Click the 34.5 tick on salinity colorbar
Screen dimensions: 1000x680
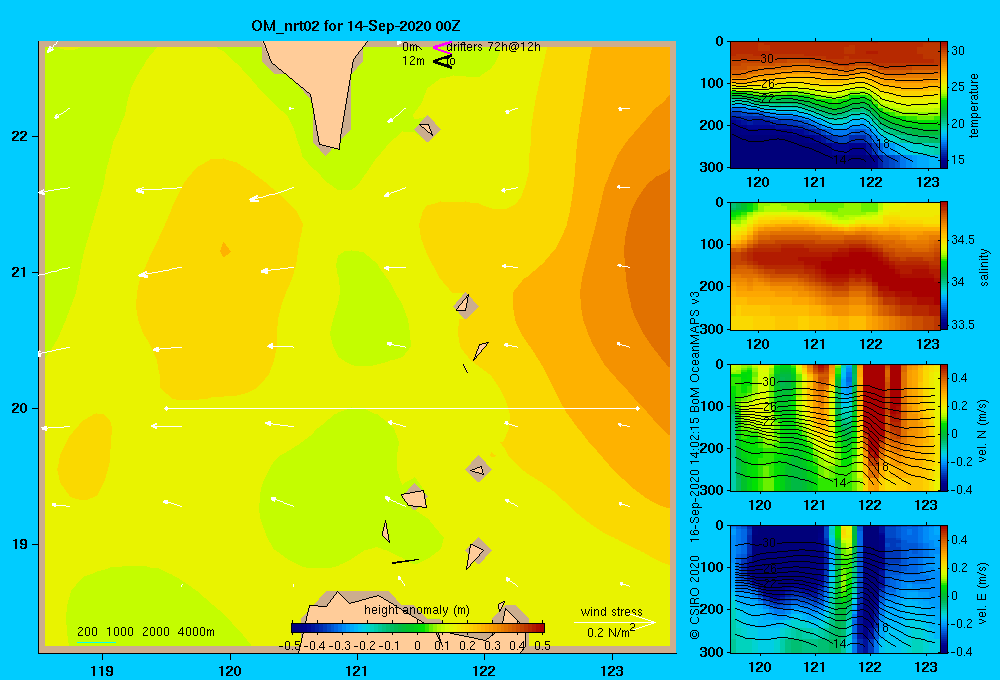(963, 240)
